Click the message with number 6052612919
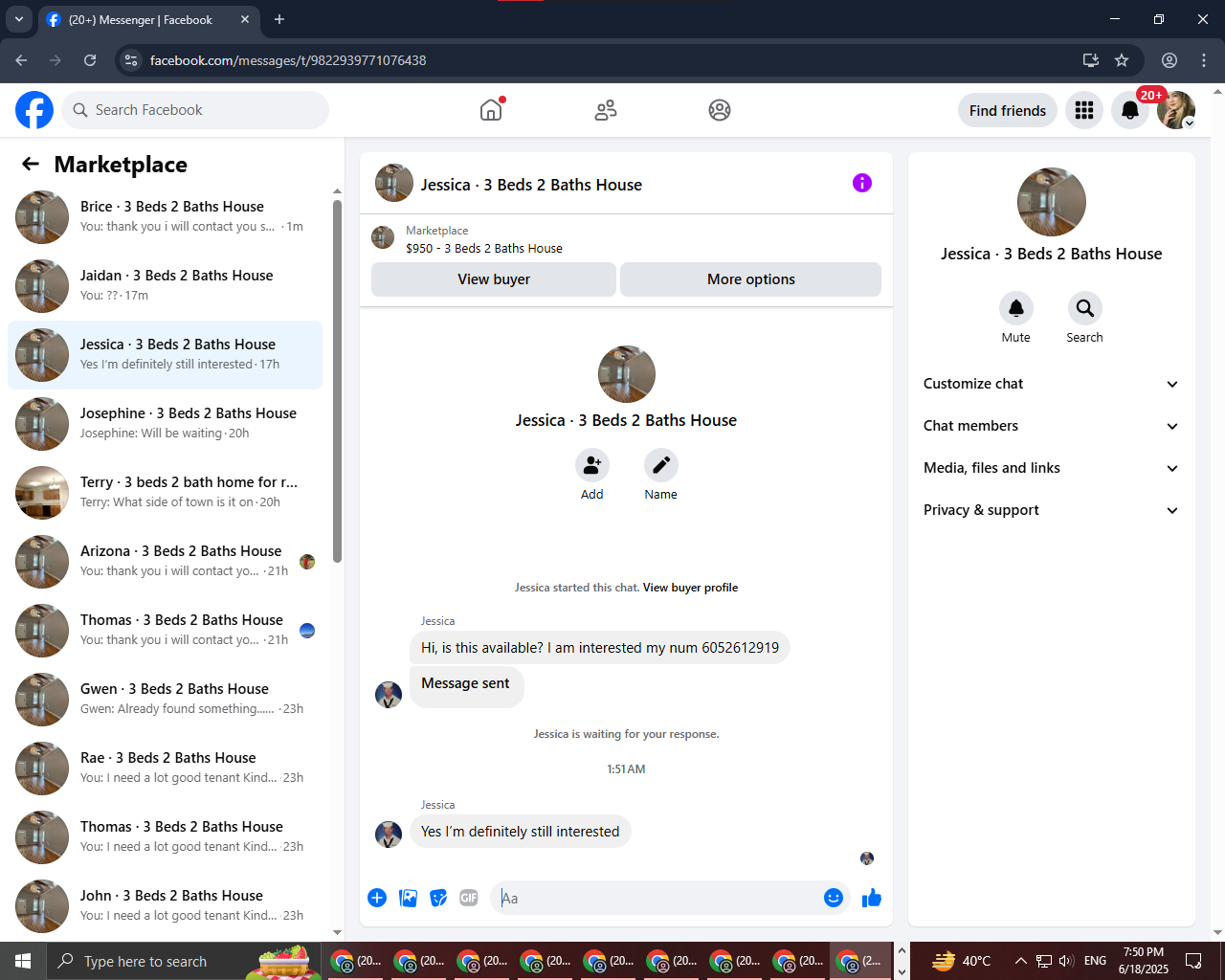 [600, 648]
